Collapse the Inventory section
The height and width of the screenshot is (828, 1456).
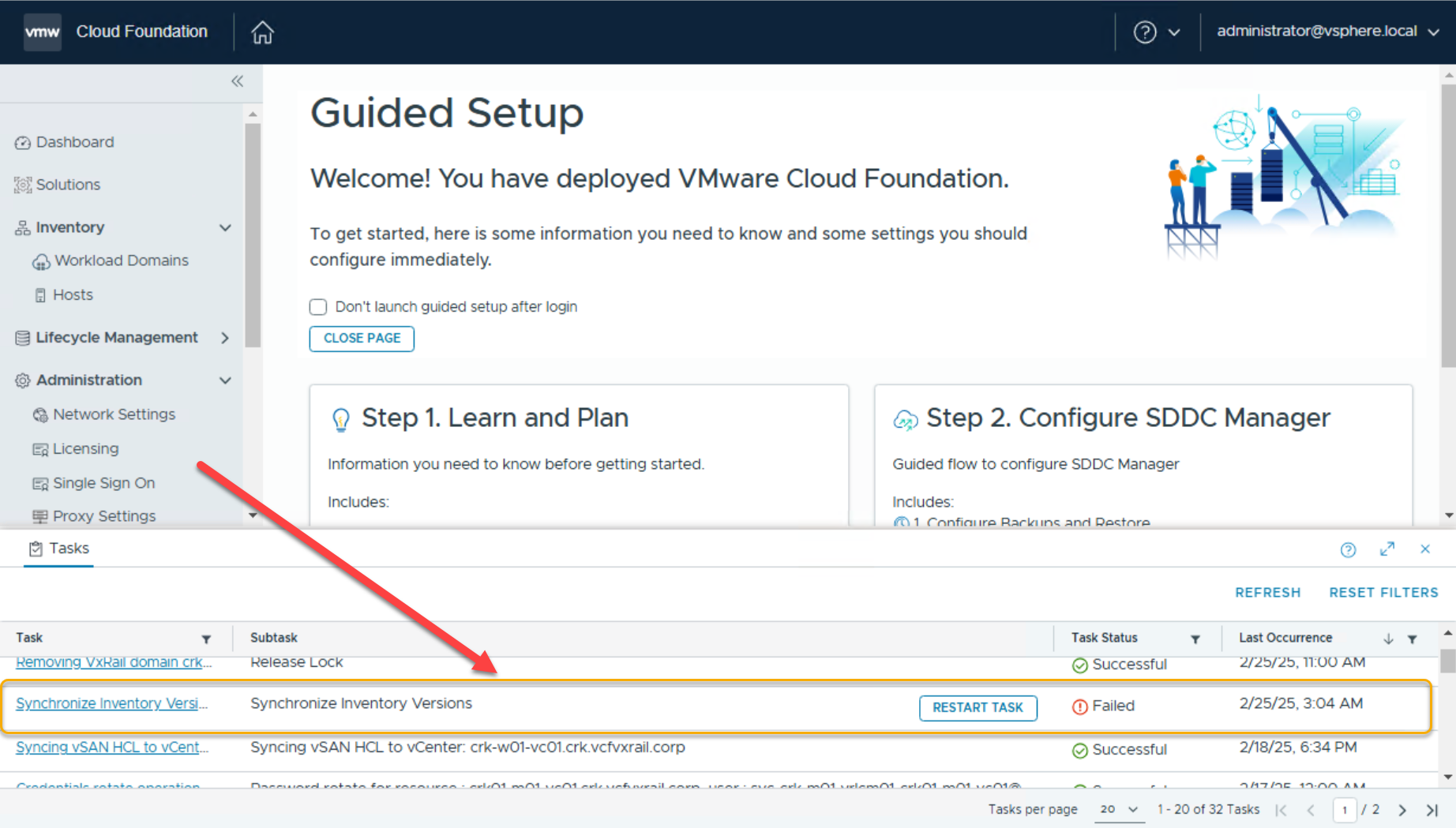(x=225, y=227)
